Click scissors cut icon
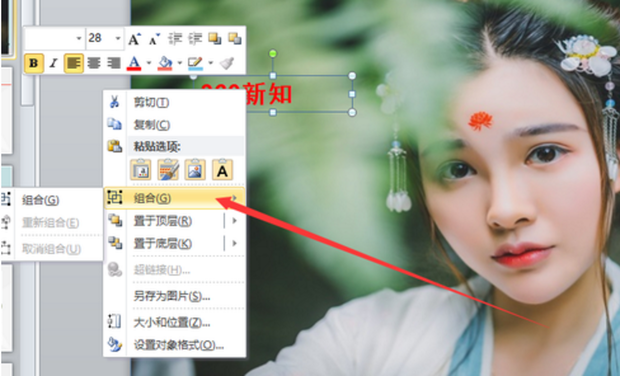 coord(115,102)
